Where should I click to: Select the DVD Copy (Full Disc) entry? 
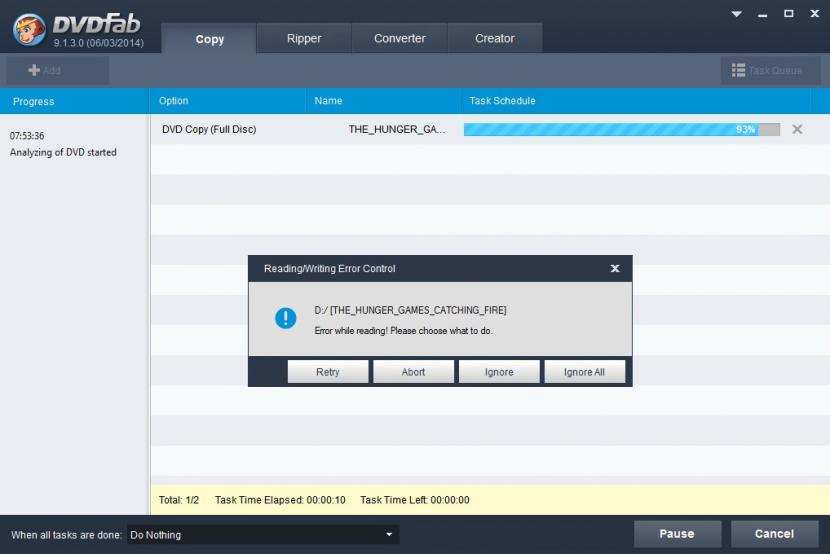209,129
